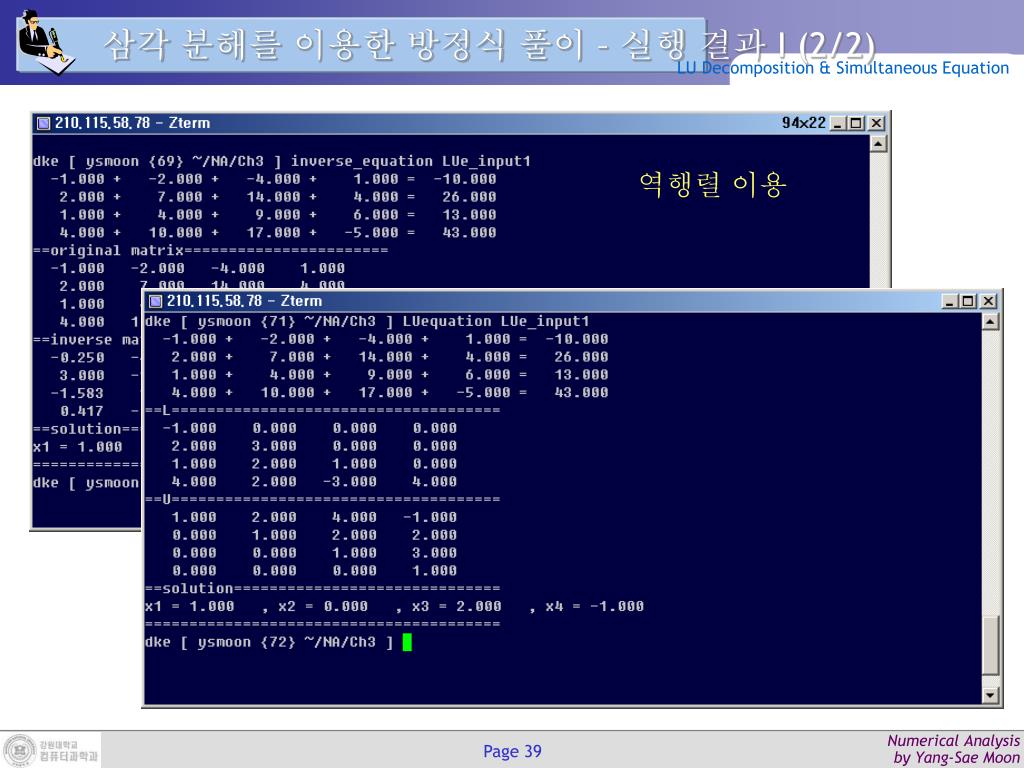Click the back Zterm window's title bar icon
Screen dimensions: 1024x768
click(x=43, y=123)
